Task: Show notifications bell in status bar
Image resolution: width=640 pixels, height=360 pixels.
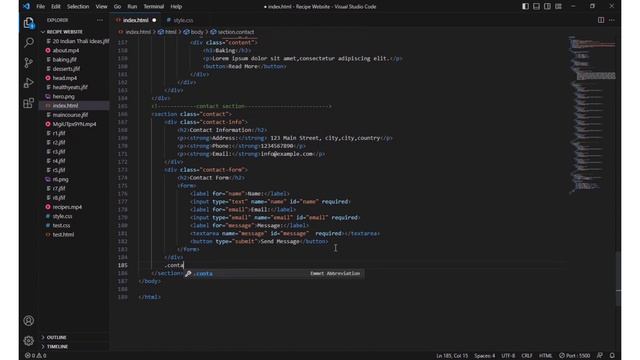Action: coord(612,356)
